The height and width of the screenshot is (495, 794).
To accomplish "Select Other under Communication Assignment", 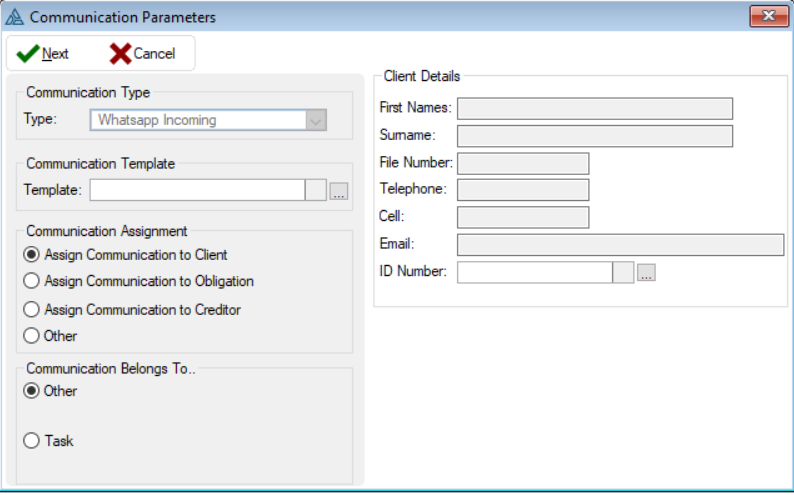I will tap(31, 336).
